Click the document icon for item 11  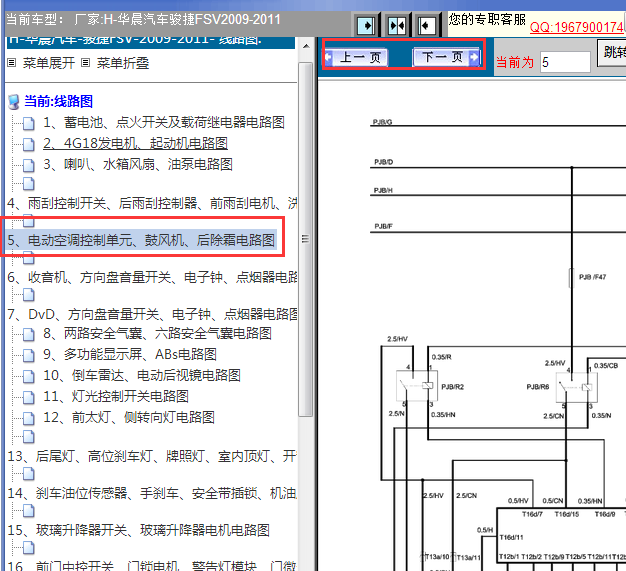click(x=29, y=397)
